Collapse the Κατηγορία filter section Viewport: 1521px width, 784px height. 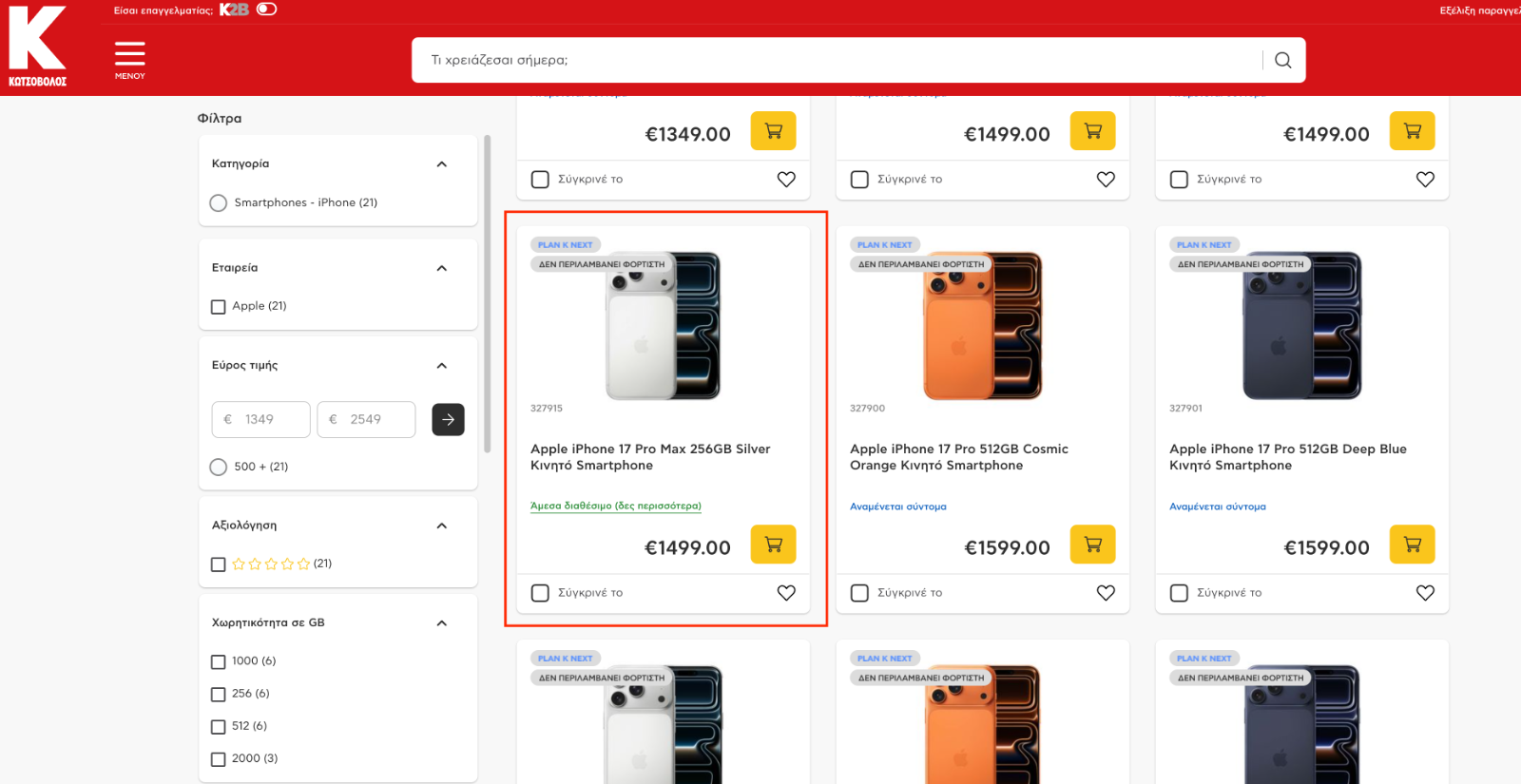(x=441, y=164)
